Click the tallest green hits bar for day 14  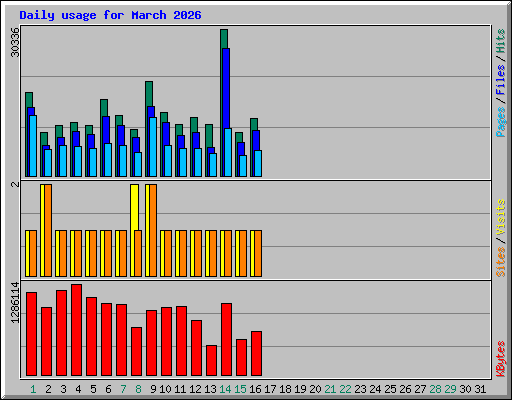(x=224, y=39)
